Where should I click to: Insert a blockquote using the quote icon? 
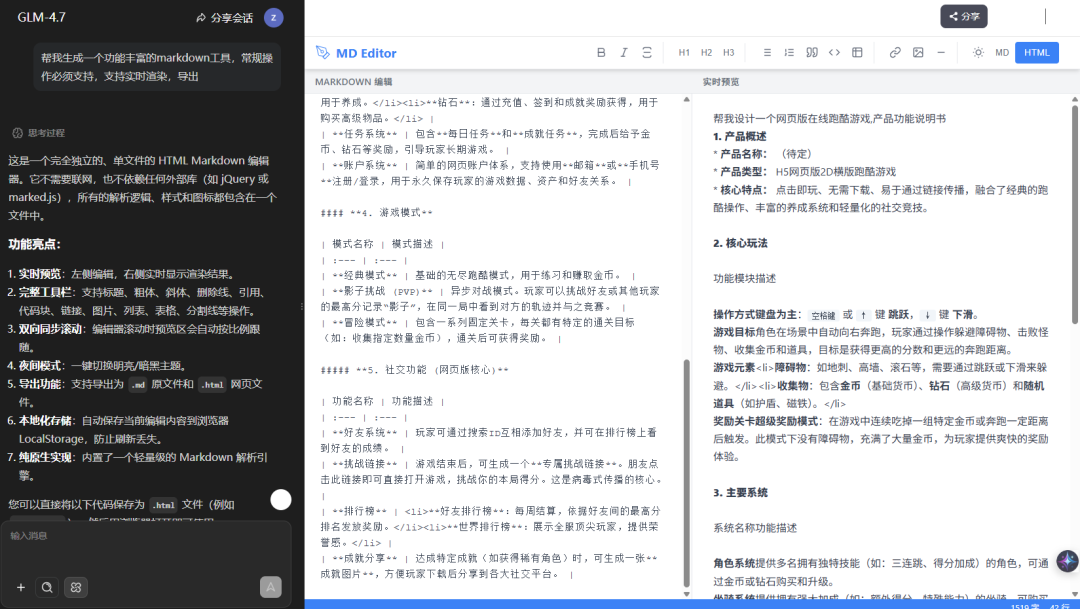(x=812, y=53)
